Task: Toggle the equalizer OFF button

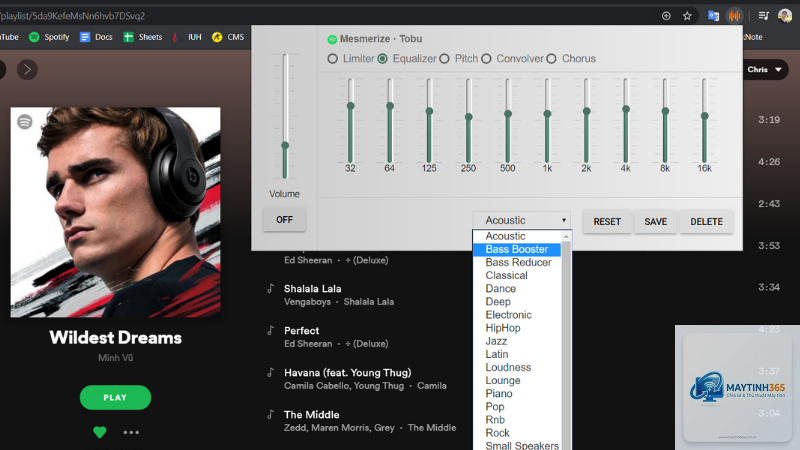Action: (284, 220)
